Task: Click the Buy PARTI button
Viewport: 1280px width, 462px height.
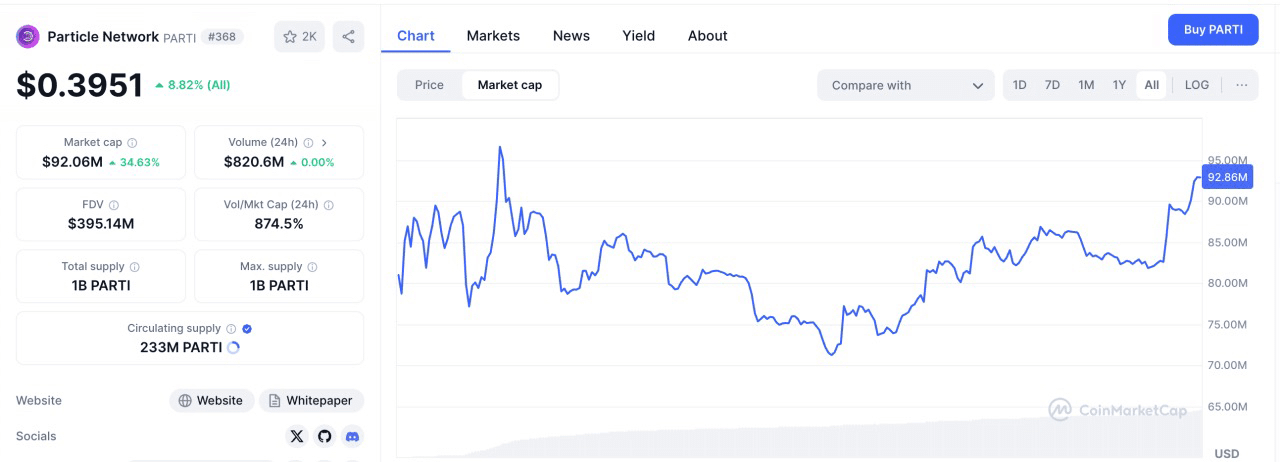Action: coord(1213,30)
